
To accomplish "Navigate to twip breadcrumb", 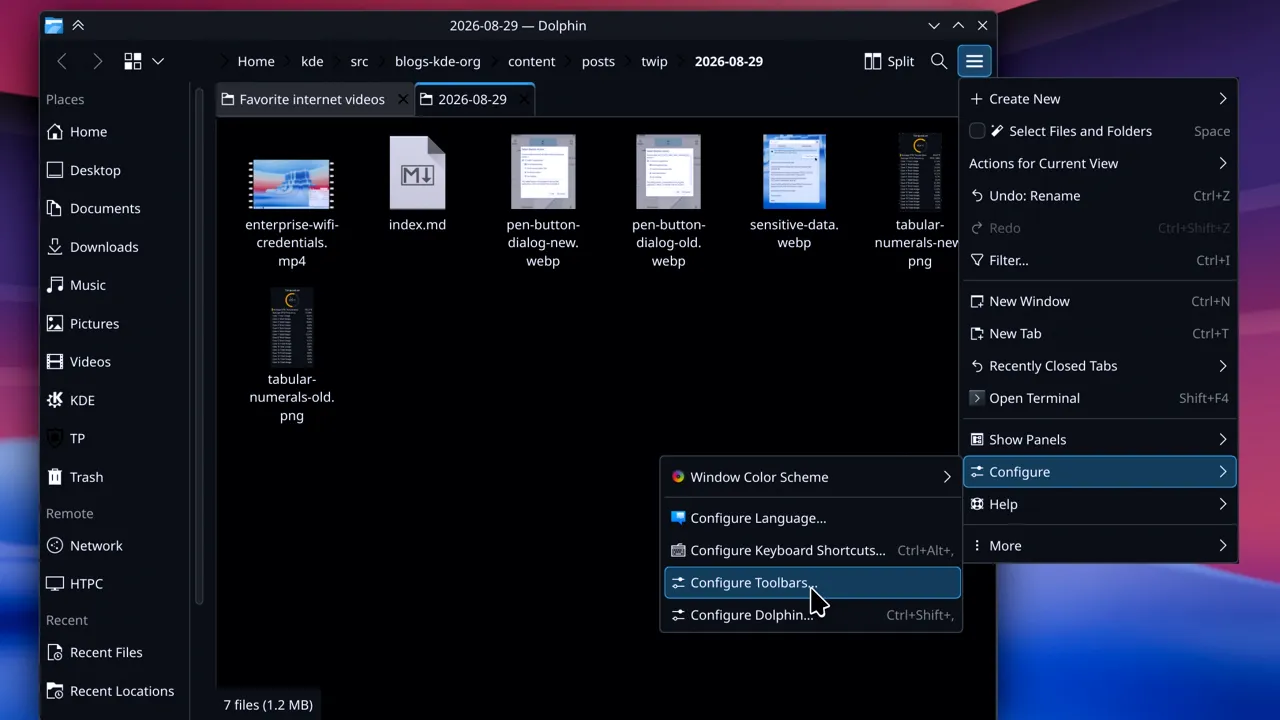I will pos(654,61).
